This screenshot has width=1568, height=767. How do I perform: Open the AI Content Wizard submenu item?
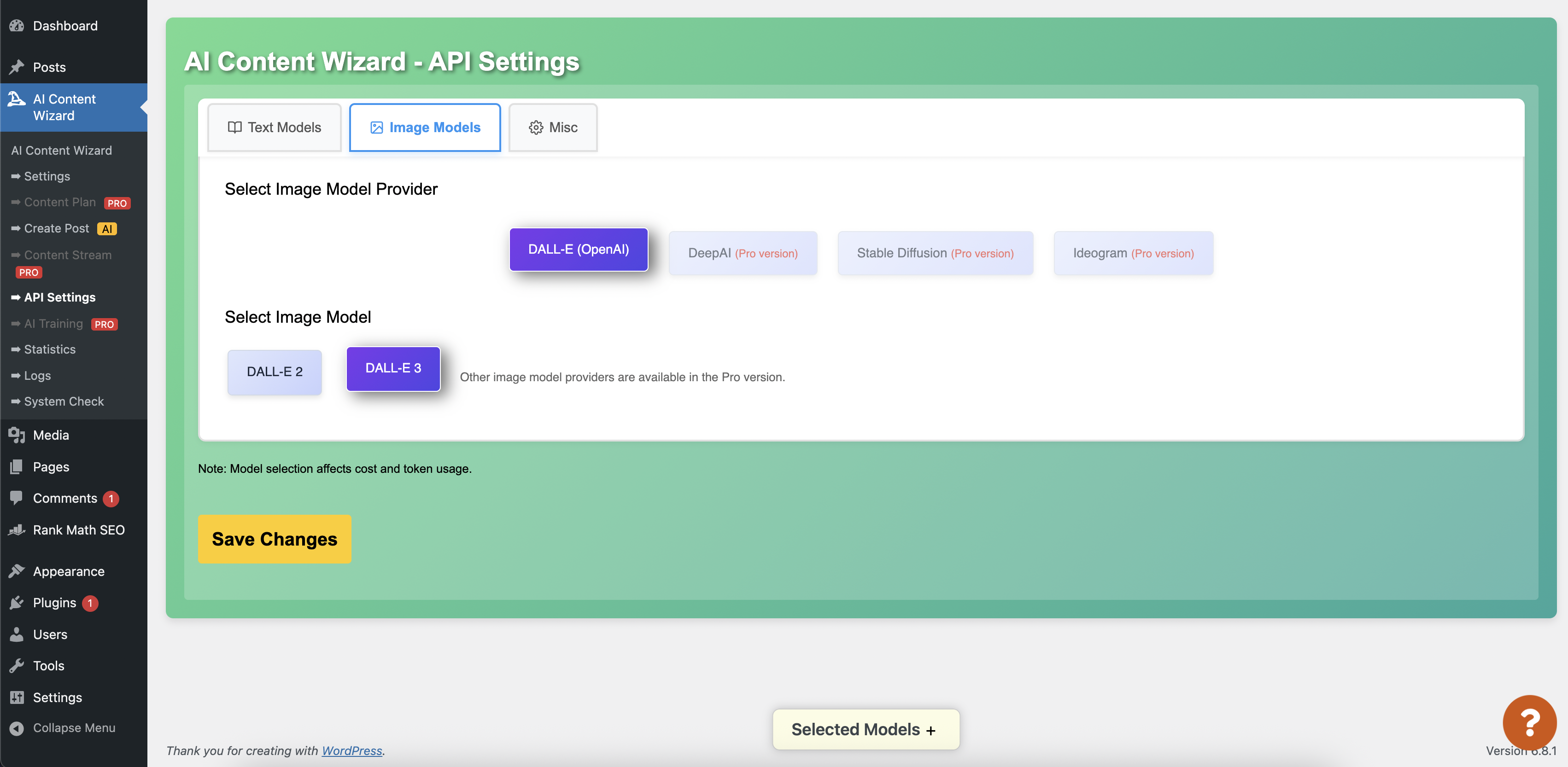point(61,150)
